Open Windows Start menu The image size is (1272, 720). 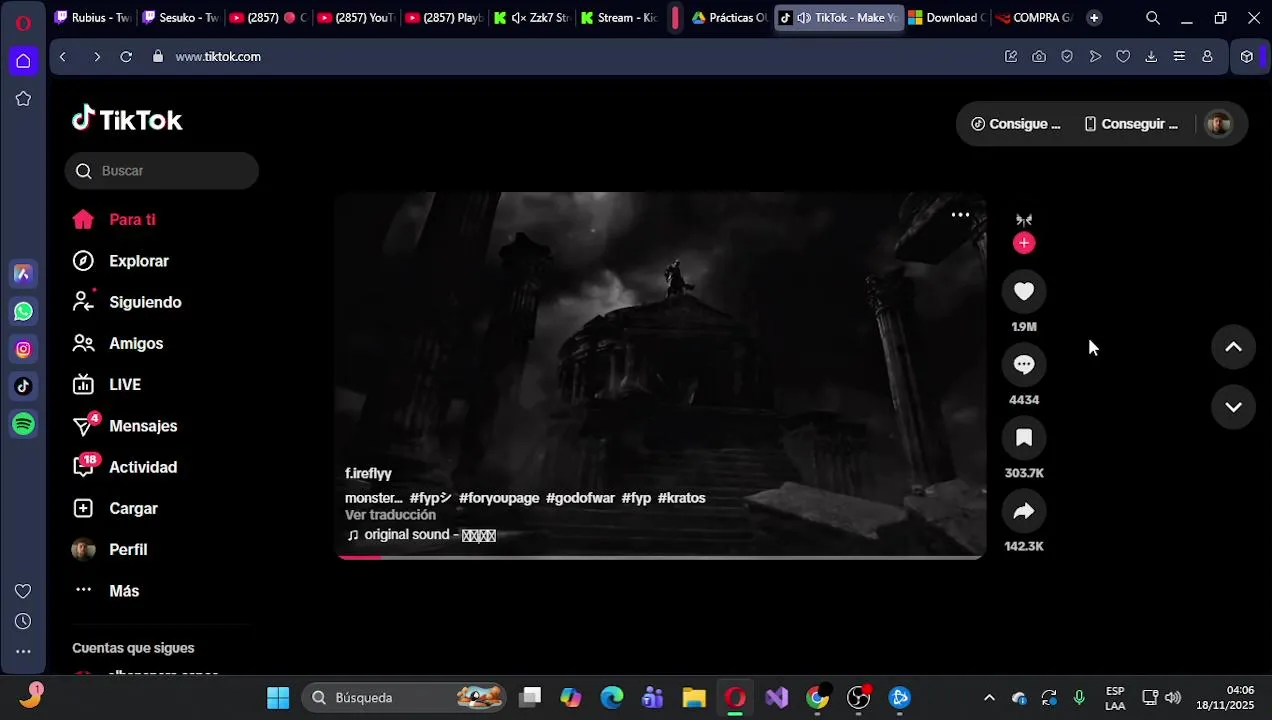[278, 698]
